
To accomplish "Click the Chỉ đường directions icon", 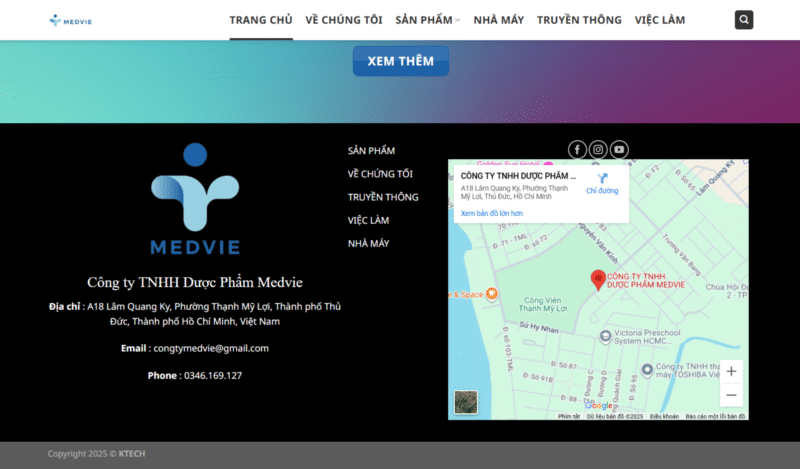I will (x=603, y=179).
